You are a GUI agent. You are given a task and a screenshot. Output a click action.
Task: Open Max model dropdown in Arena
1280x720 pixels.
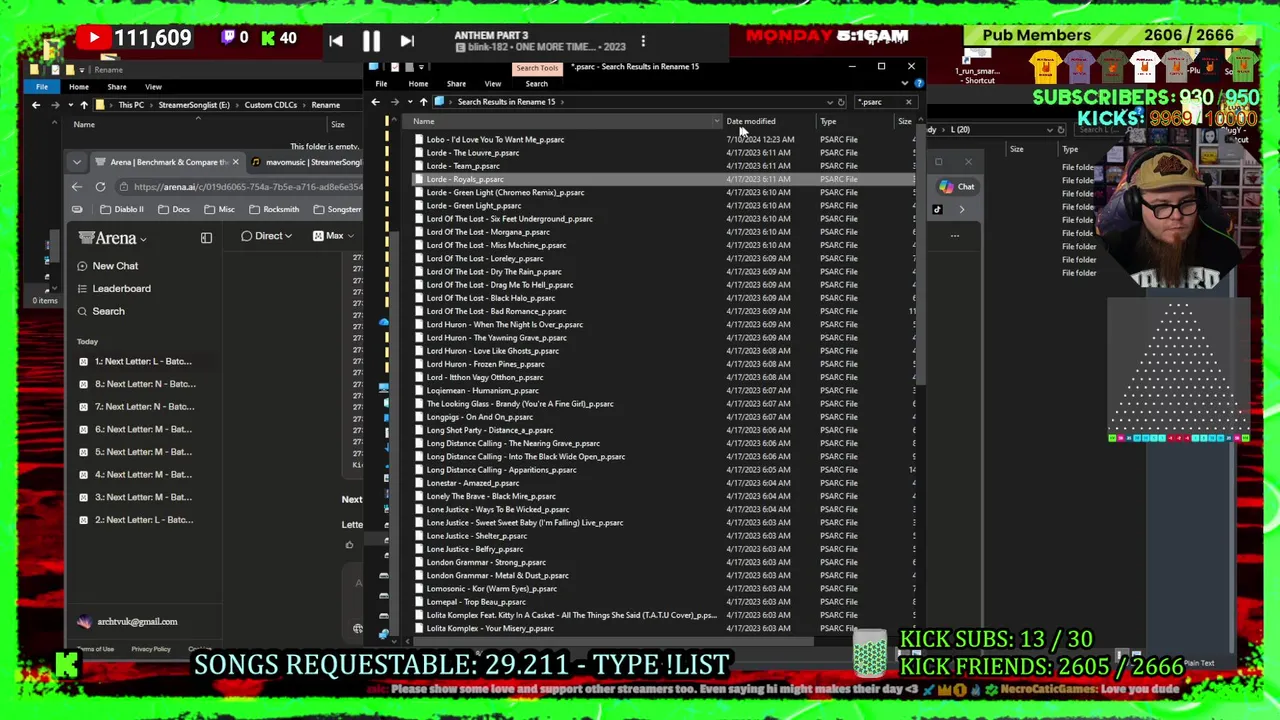[x=334, y=236]
